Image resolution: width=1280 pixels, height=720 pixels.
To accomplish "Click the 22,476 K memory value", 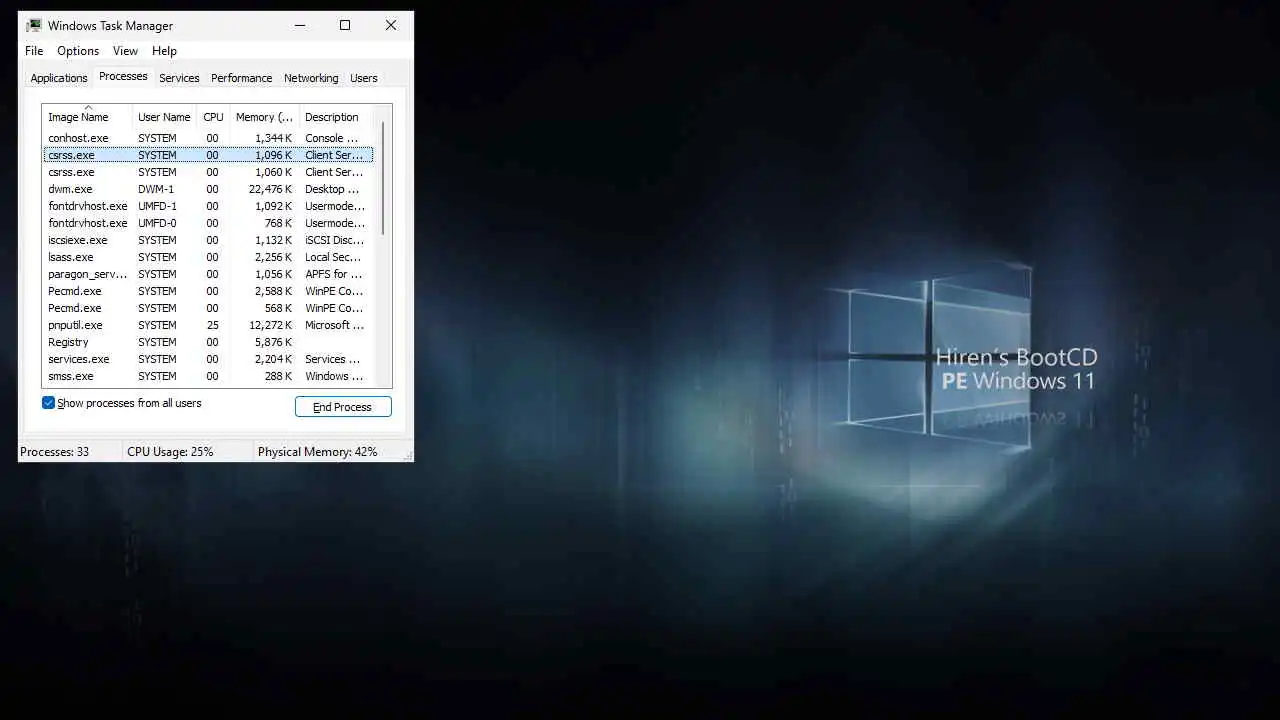I will pos(270,189).
